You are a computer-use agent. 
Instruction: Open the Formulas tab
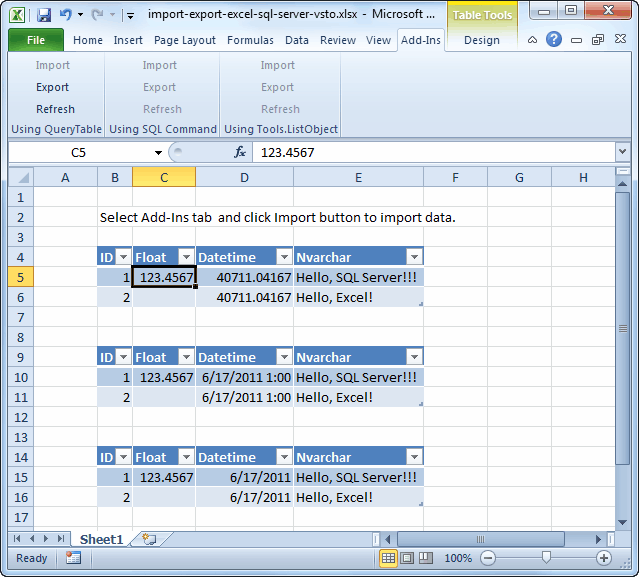[x=250, y=40]
